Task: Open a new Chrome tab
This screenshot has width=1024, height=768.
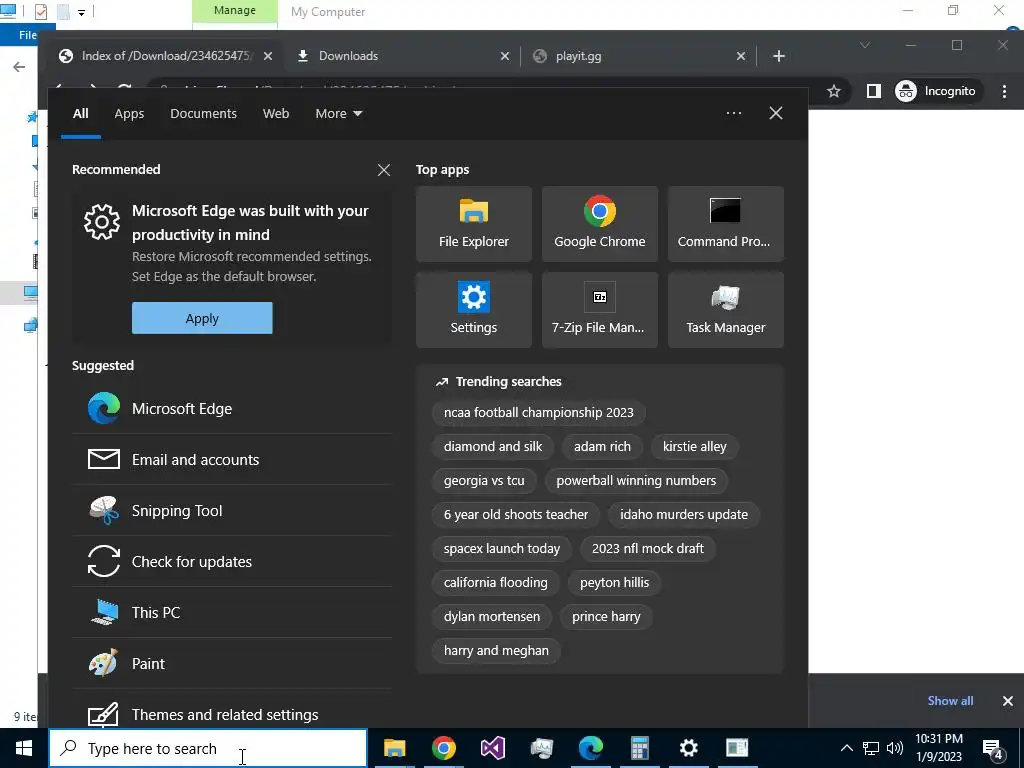Action: tap(778, 56)
